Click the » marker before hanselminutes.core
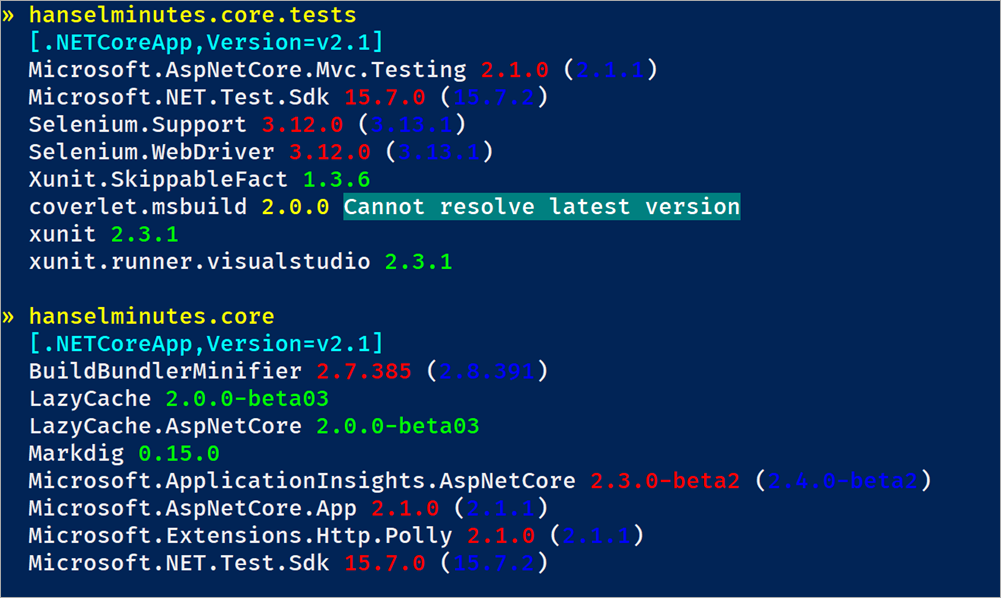The width and height of the screenshot is (1001, 598). 9,317
